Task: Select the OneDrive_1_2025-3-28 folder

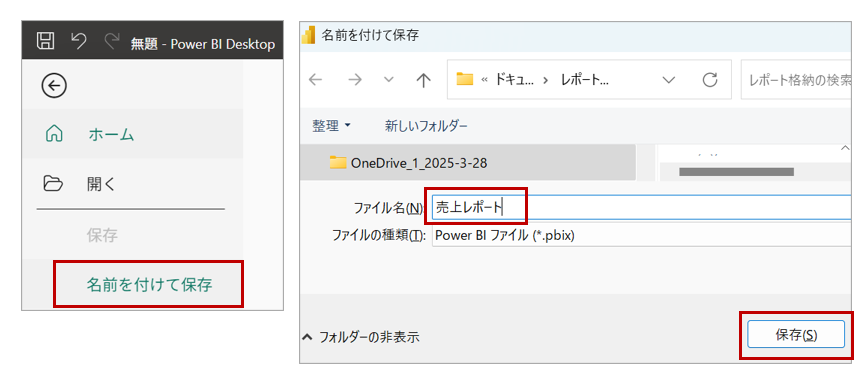Action: coord(467,163)
